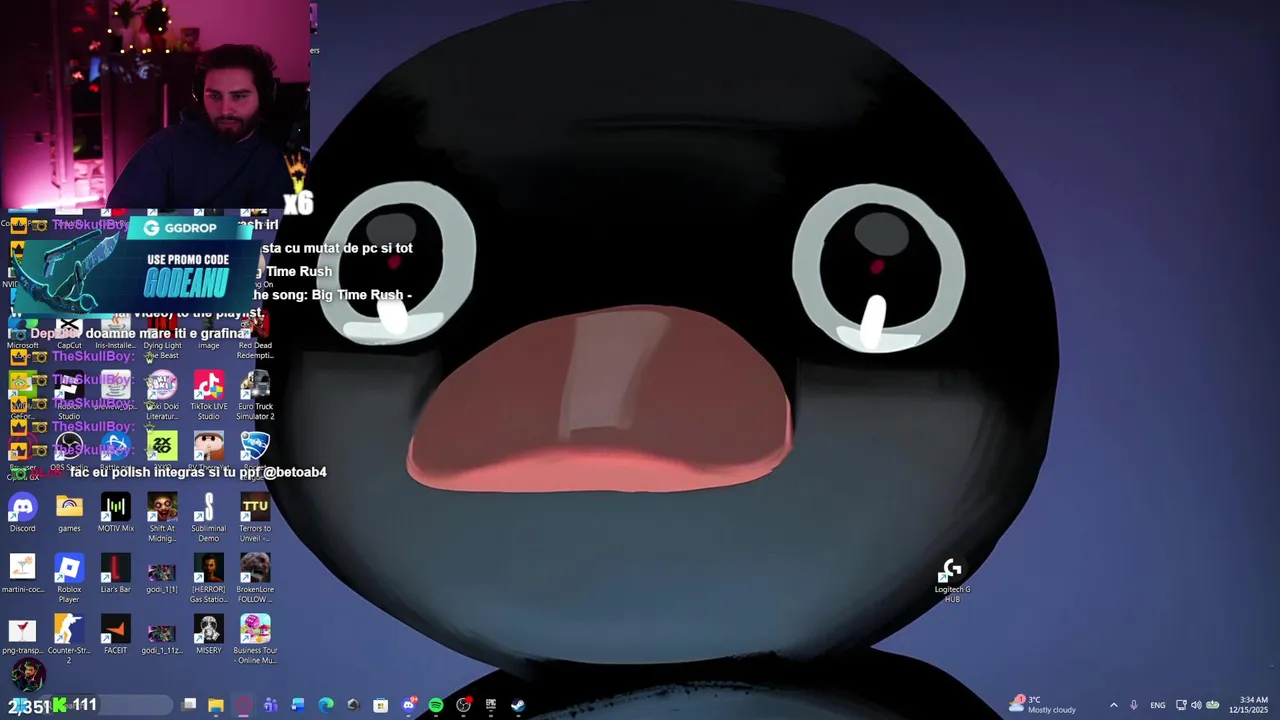1280x720 pixels.
Task: Open Task View button on taskbar
Action: 188,705
